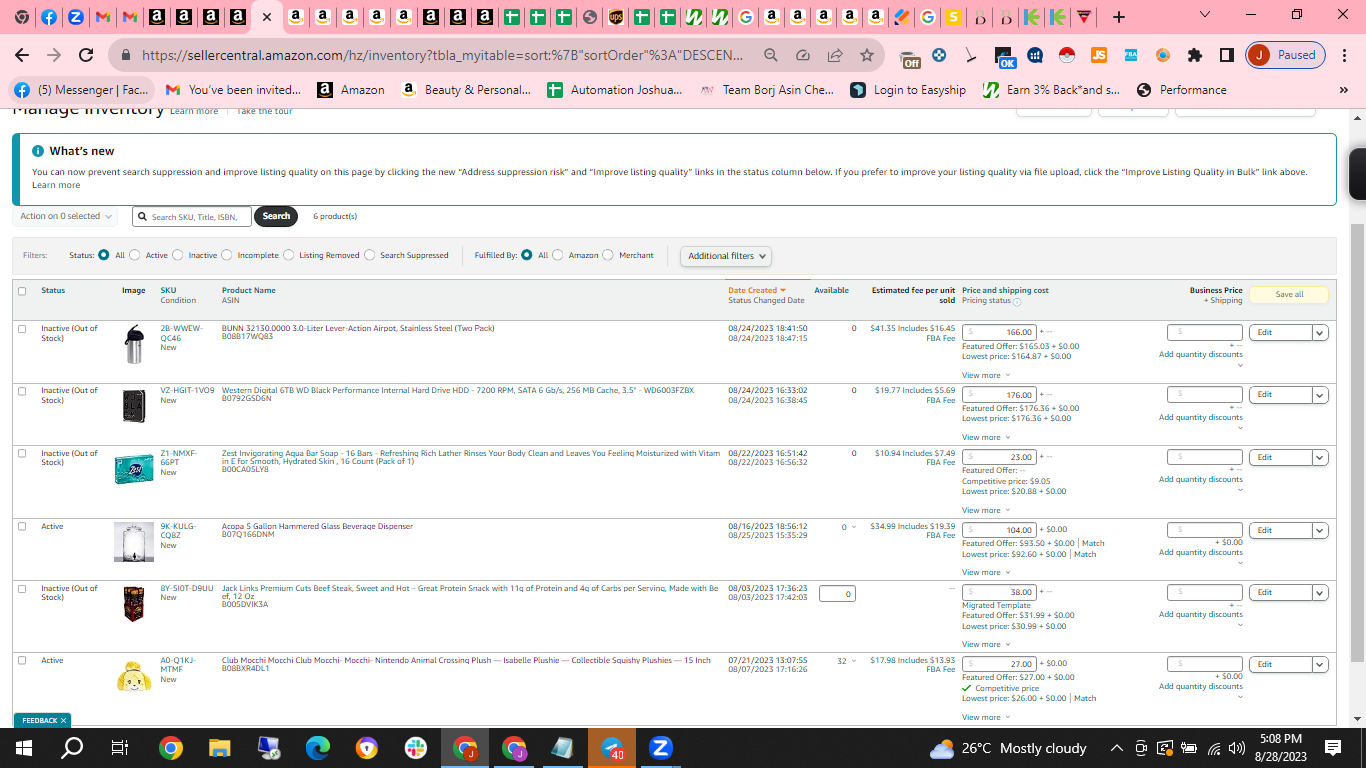Open Slack from the taskbar
This screenshot has width=1366, height=768.
(x=416, y=748)
